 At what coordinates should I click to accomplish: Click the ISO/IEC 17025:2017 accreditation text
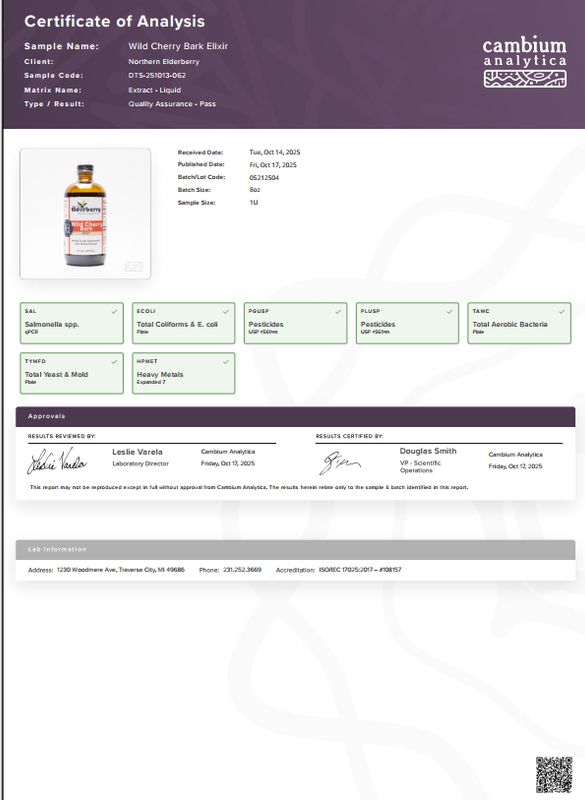(x=360, y=569)
